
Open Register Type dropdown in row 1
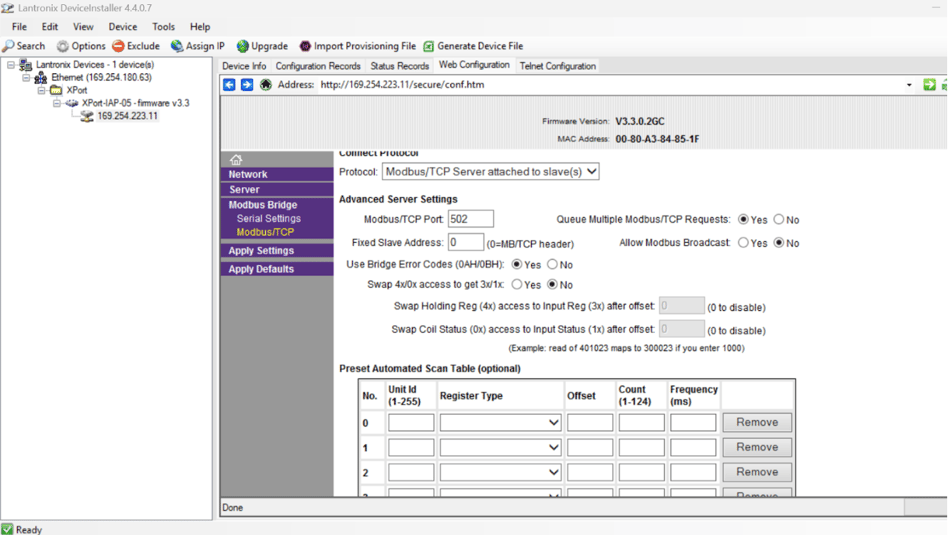click(x=500, y=447)
